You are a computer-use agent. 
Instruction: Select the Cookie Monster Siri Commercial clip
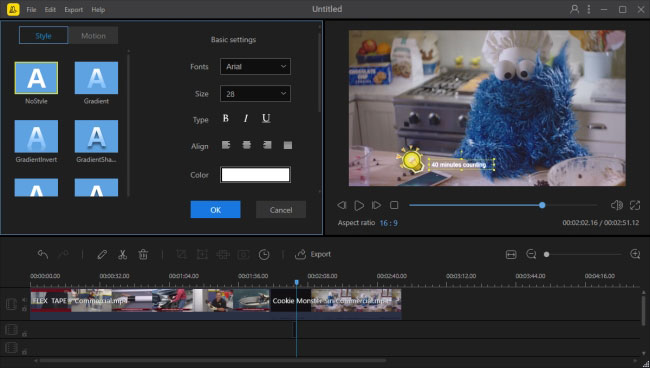(336, 303)
